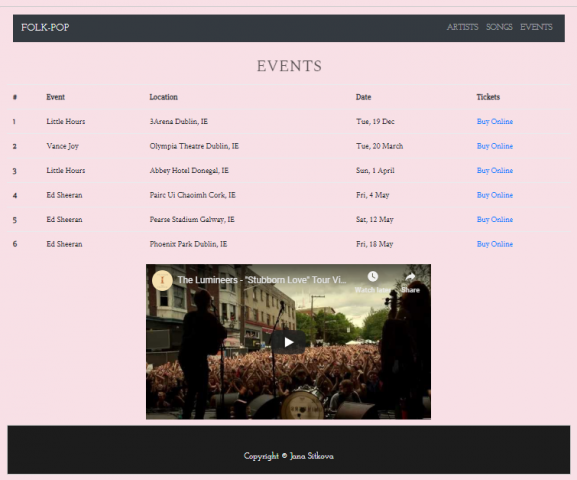Open the ARTISTS navigation page
Image resolution: width=577 pixels, height=480 pixels.
tap(462, 27)
